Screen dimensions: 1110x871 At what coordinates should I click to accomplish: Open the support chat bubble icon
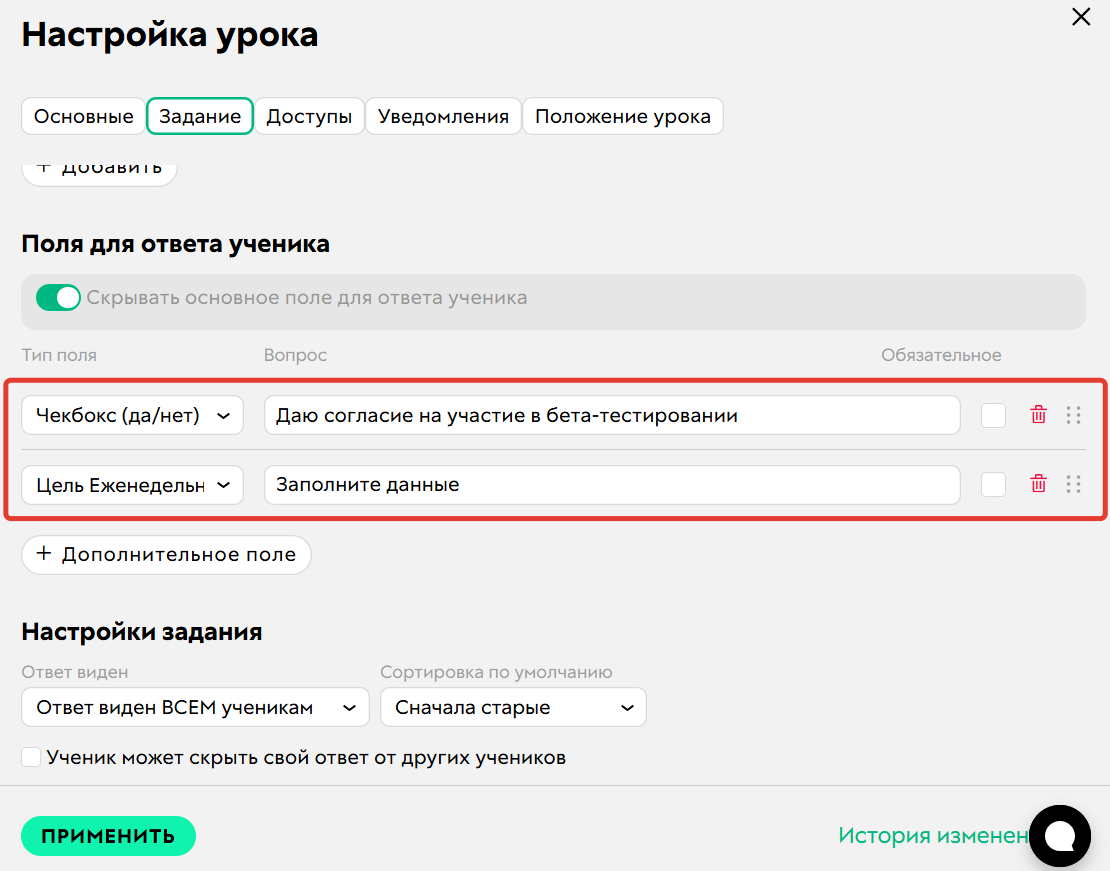pyautogui.click(x=1060, y=836)
